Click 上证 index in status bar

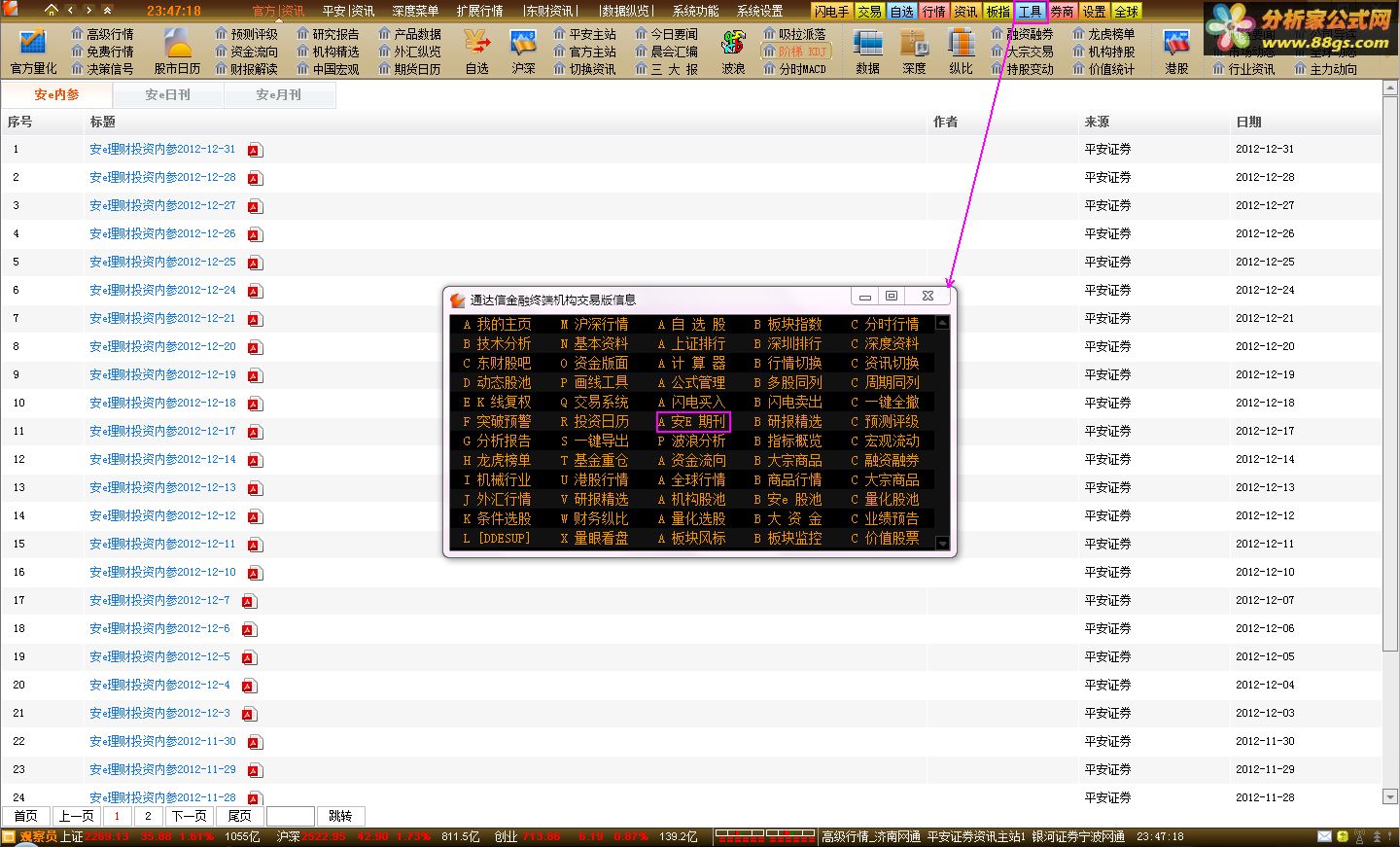(72, 836)
